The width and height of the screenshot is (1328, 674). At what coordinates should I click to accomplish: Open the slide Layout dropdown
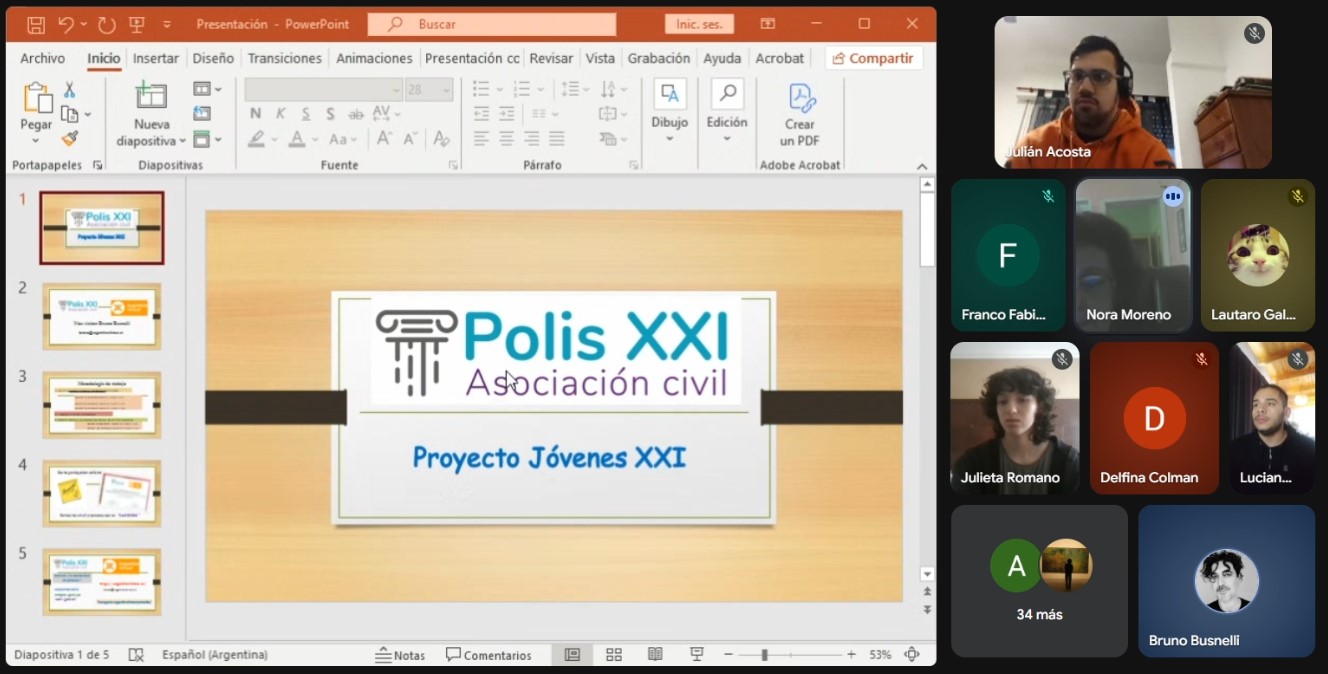[x=207, y=89]
